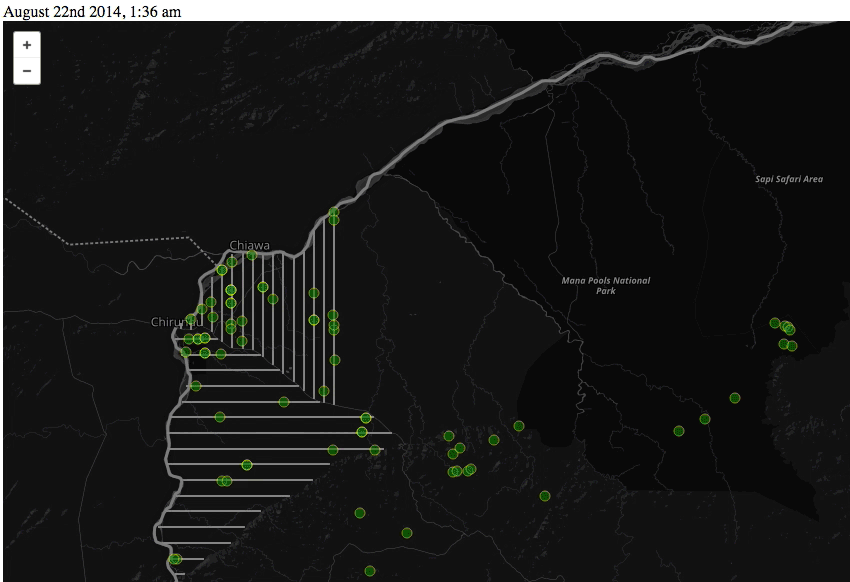Click the highest of three diagonal markers southeast of Mana Pools

(735, 398)
